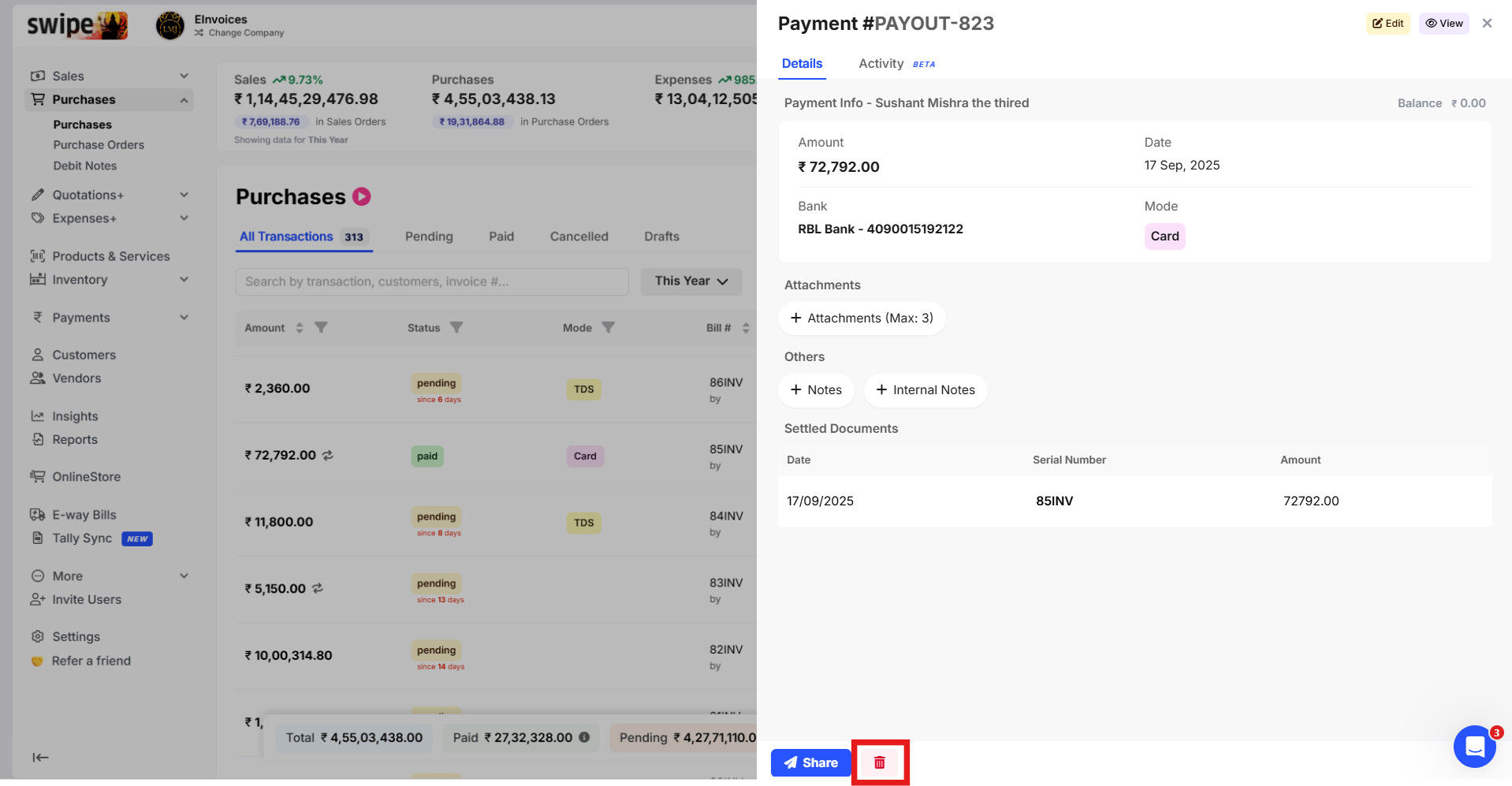Expand the Payments sidebar section
1512x786 pixels.
pos(184,318)
